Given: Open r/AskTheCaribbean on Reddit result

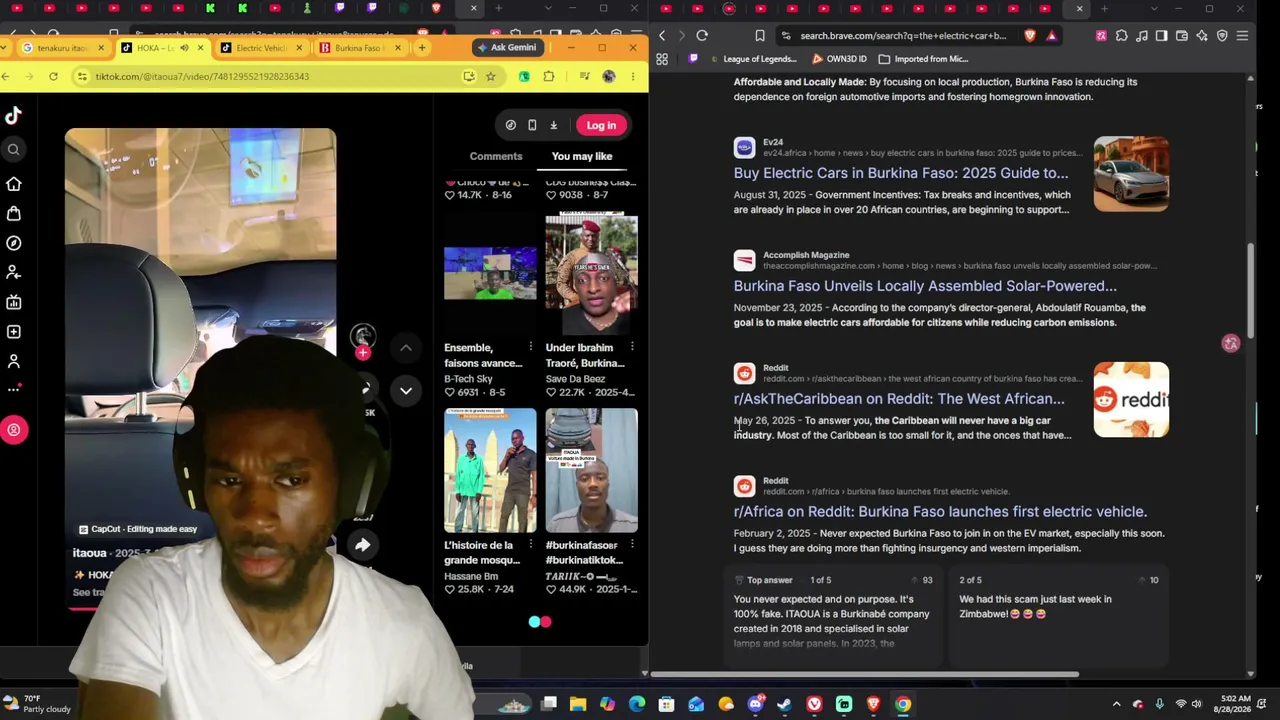Looking at the screenshot, I should click(x=899, y=399).
